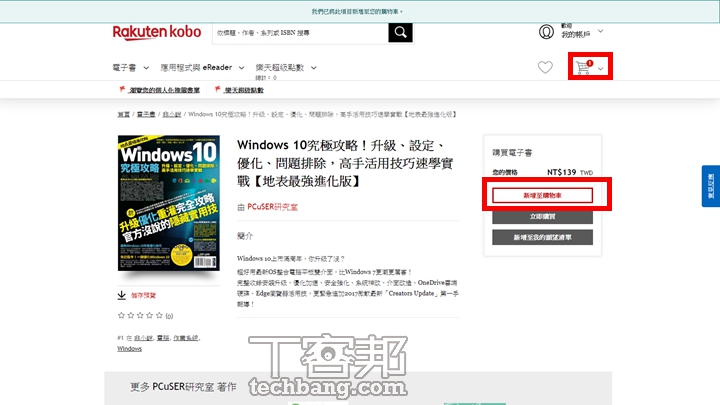
Task: Click the add to wishlist button
Action: [x=542, y=237]
